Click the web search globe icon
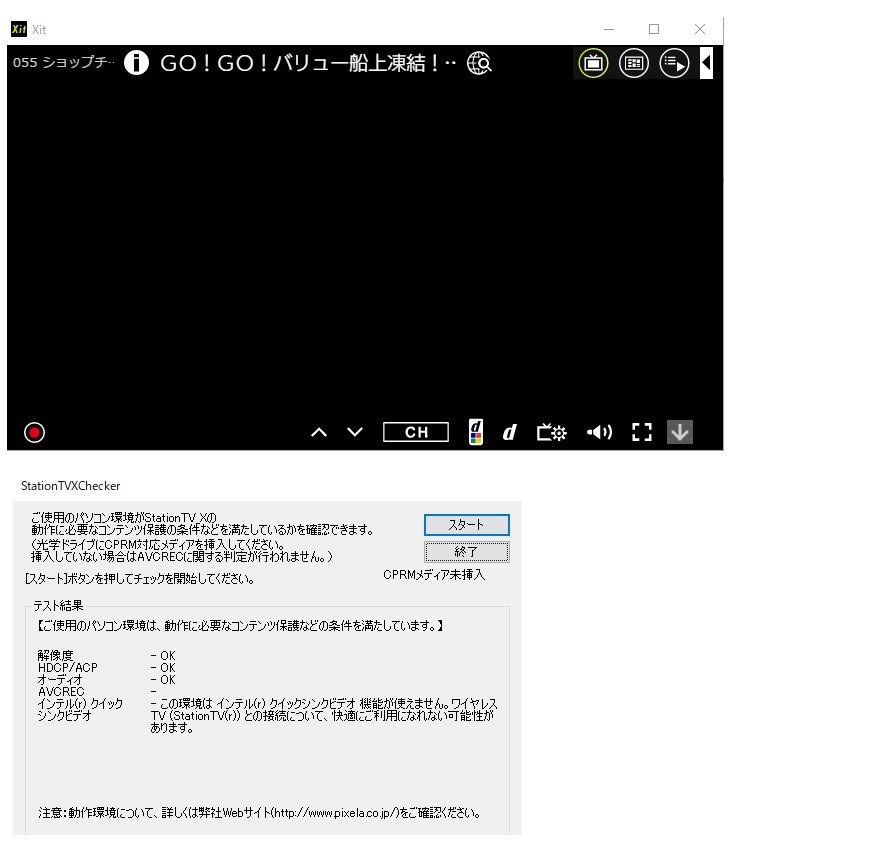This screenshot has width=890, height=845. tap(479, 63)
